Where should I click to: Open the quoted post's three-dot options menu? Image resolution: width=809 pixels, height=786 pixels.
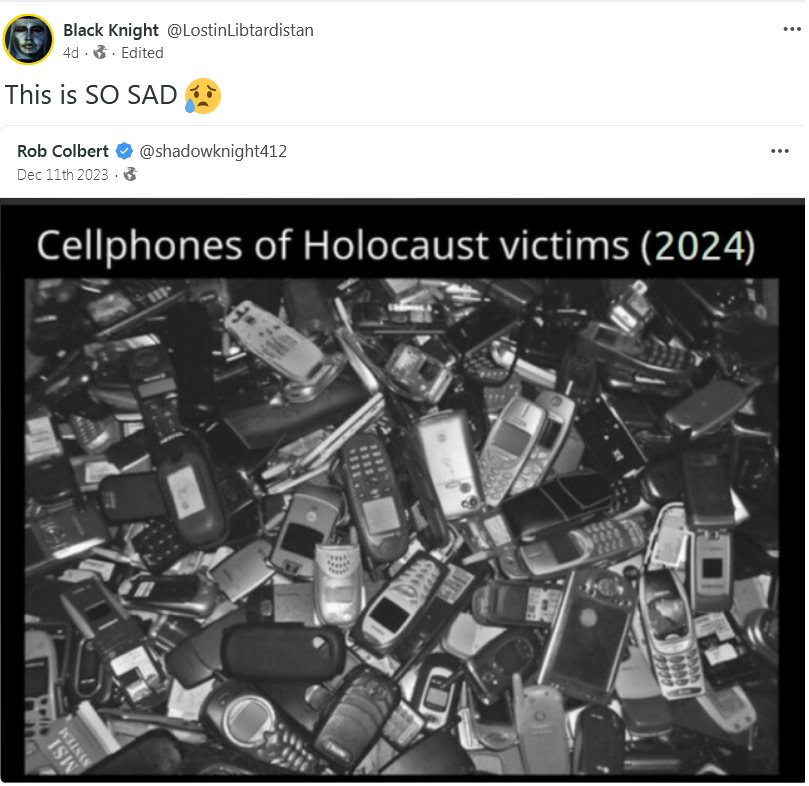779,151
